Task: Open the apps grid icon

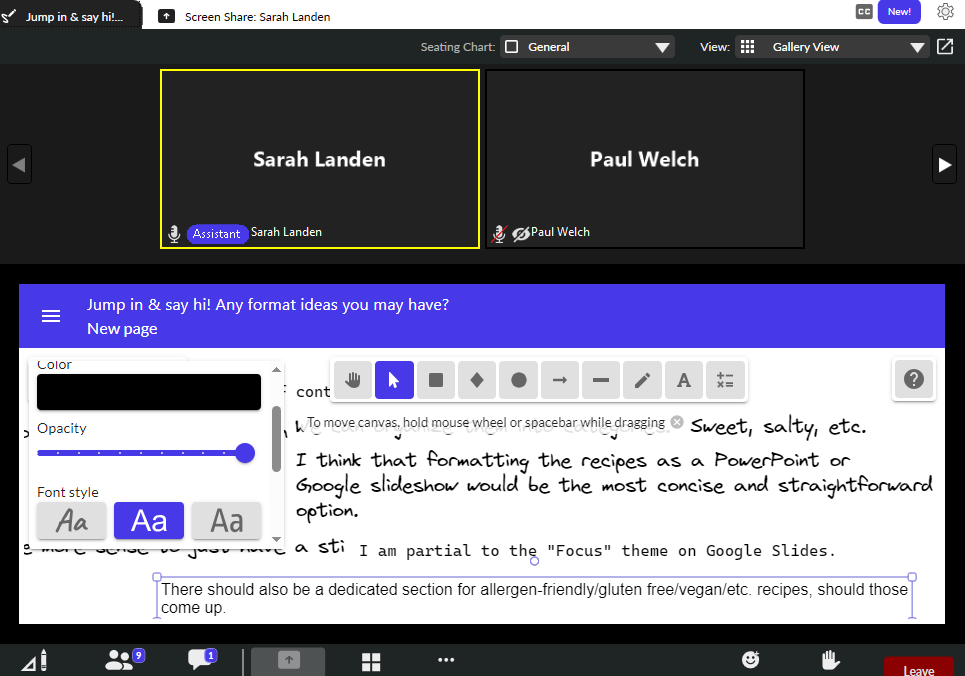Action: (x=371, y=662)
